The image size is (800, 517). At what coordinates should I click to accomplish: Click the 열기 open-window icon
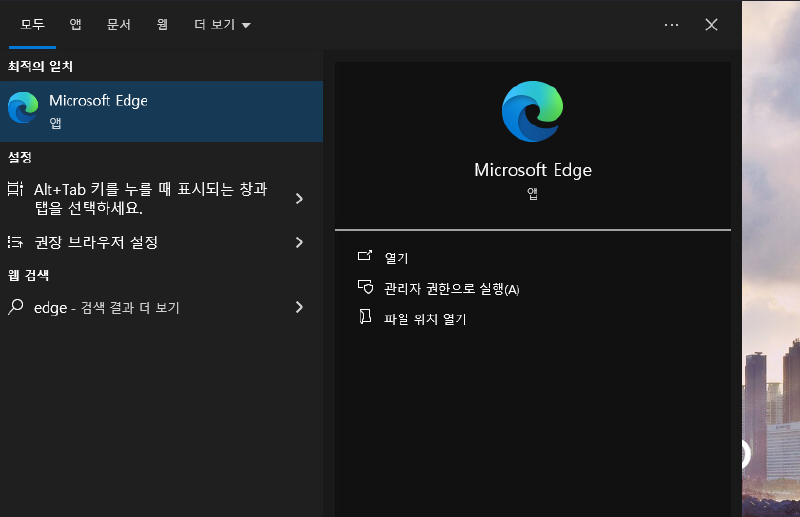point(365,257)
